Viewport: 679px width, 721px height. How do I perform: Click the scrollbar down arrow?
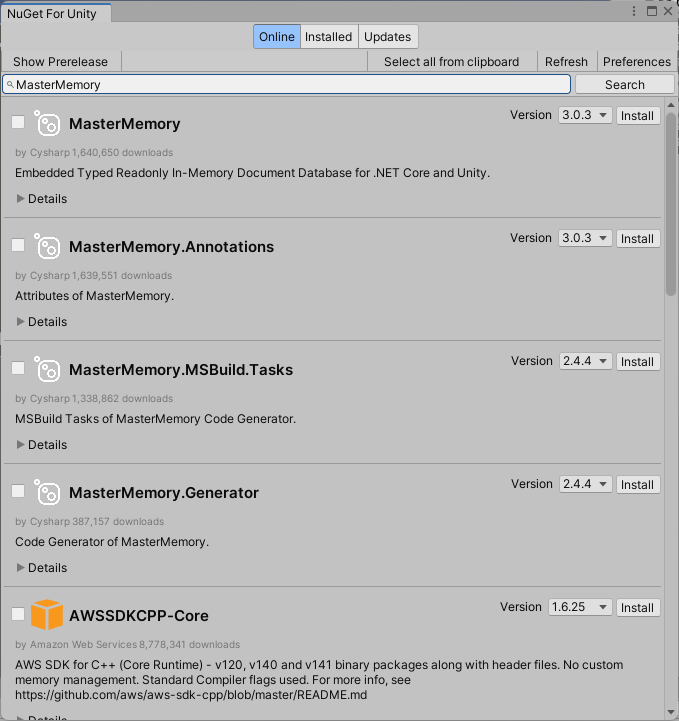pos(671,712)
